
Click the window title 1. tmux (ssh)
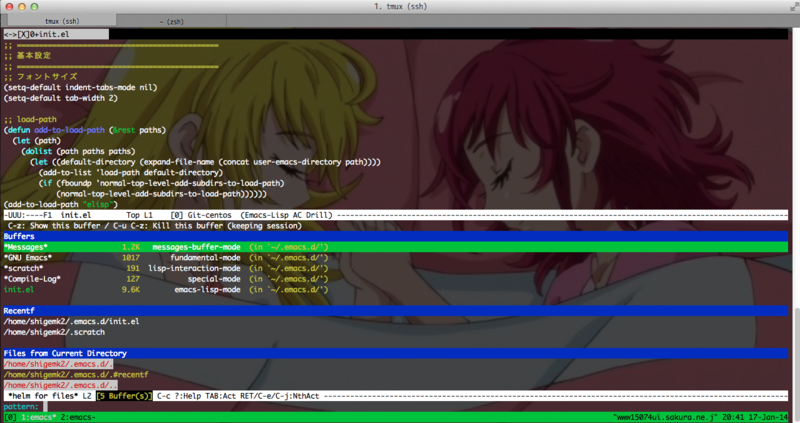pos(401,7)
